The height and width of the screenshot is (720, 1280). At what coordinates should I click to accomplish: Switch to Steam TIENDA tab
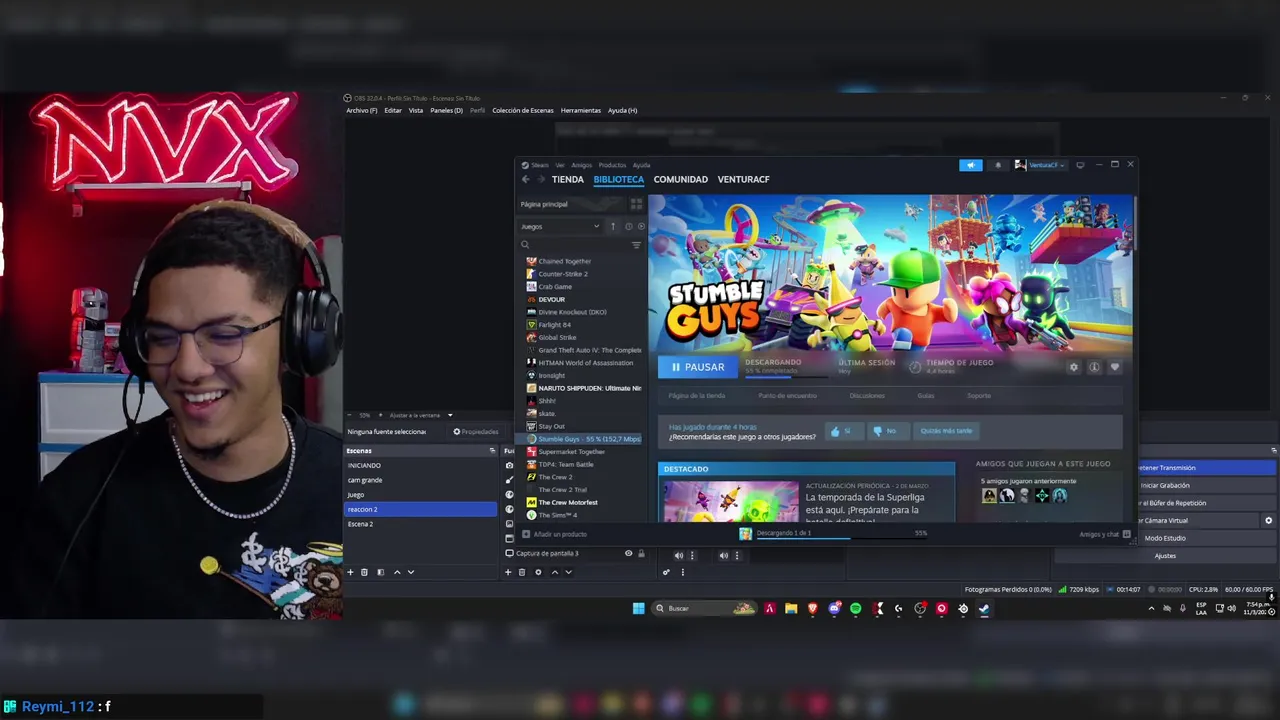click(567, 179)
